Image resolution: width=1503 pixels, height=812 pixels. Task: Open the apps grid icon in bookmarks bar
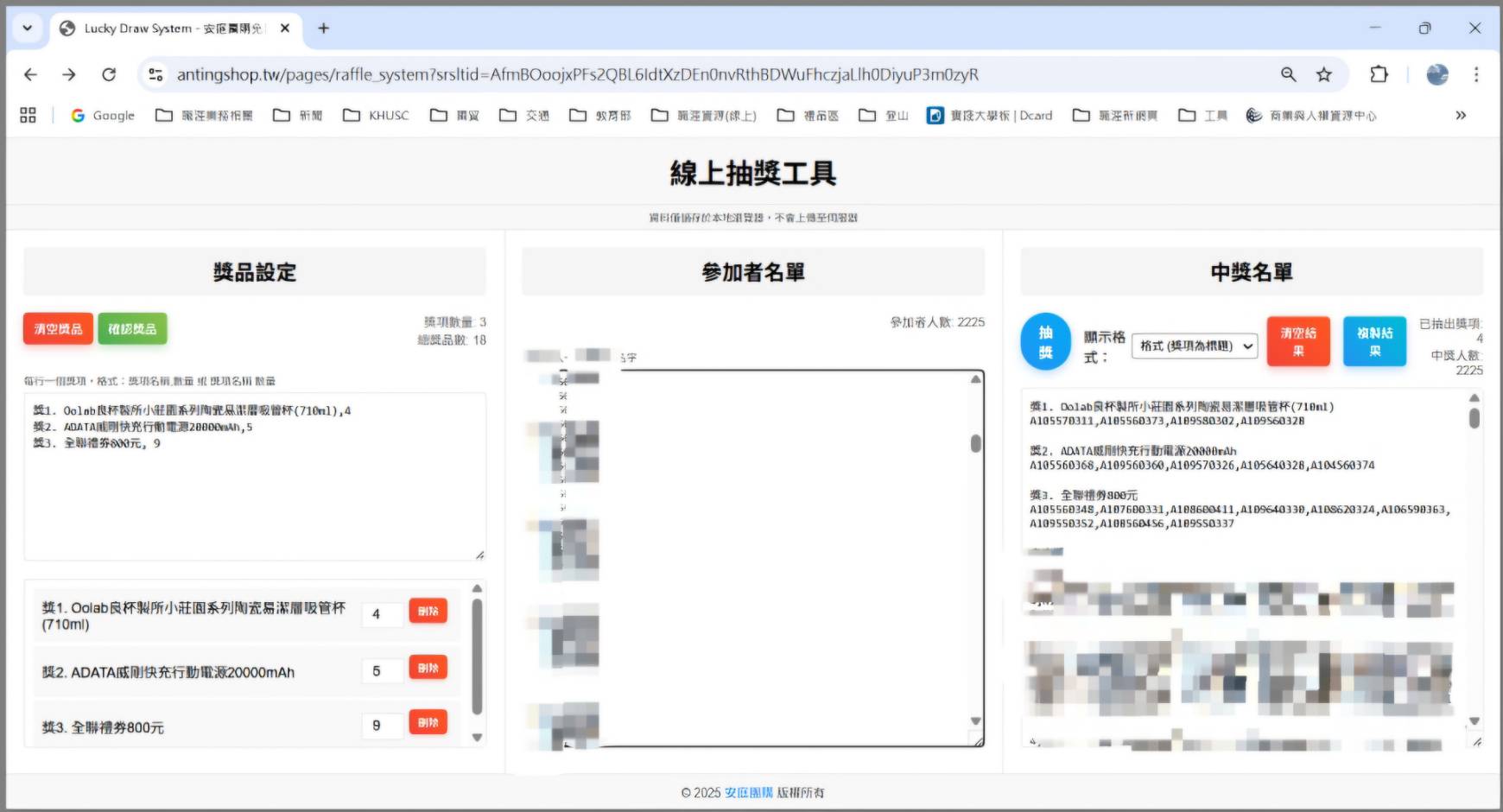[x=28, y=116]
